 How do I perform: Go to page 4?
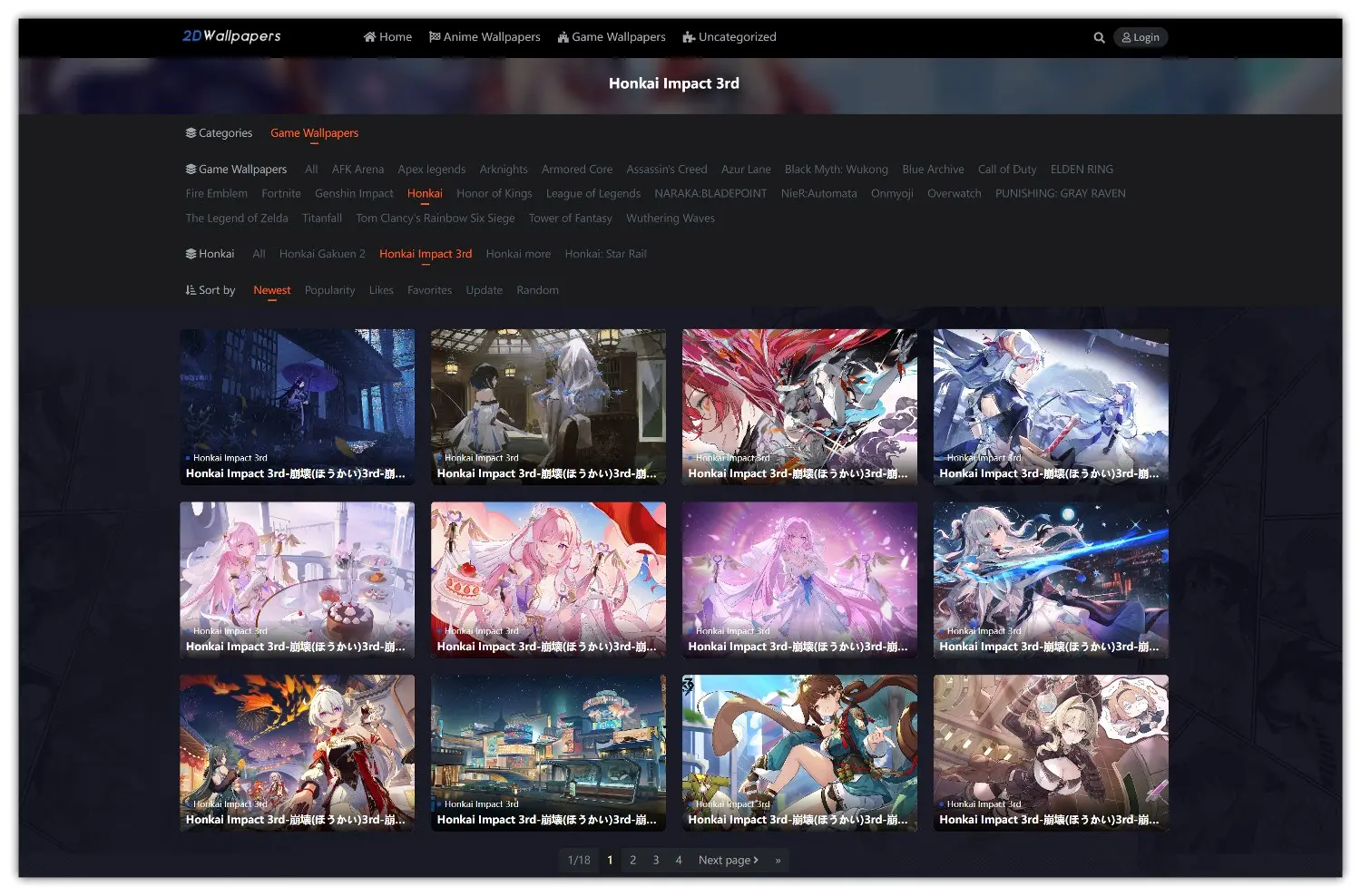tap(678, 861)
